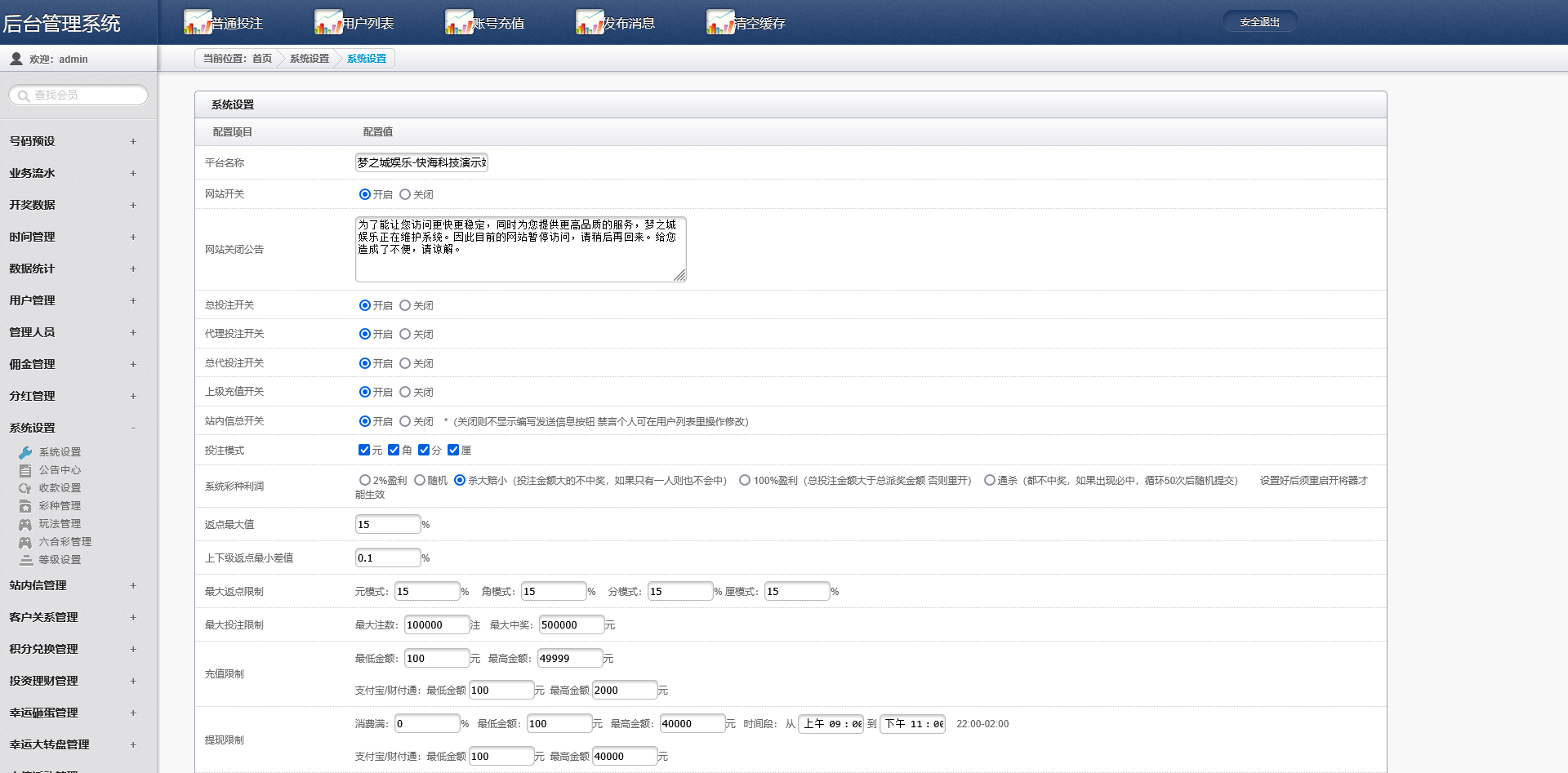Open 发布消息 in the top navigation
The width and height of the screenshot is (1568, 773).
[628, 23]
